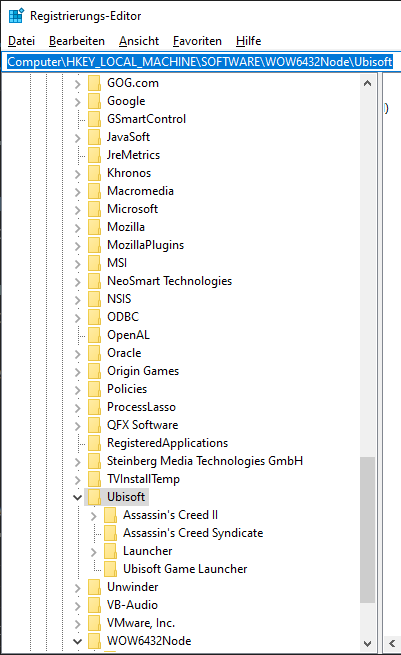Expand the Unwinder key

pyautogui.click(x=78, y=588)
